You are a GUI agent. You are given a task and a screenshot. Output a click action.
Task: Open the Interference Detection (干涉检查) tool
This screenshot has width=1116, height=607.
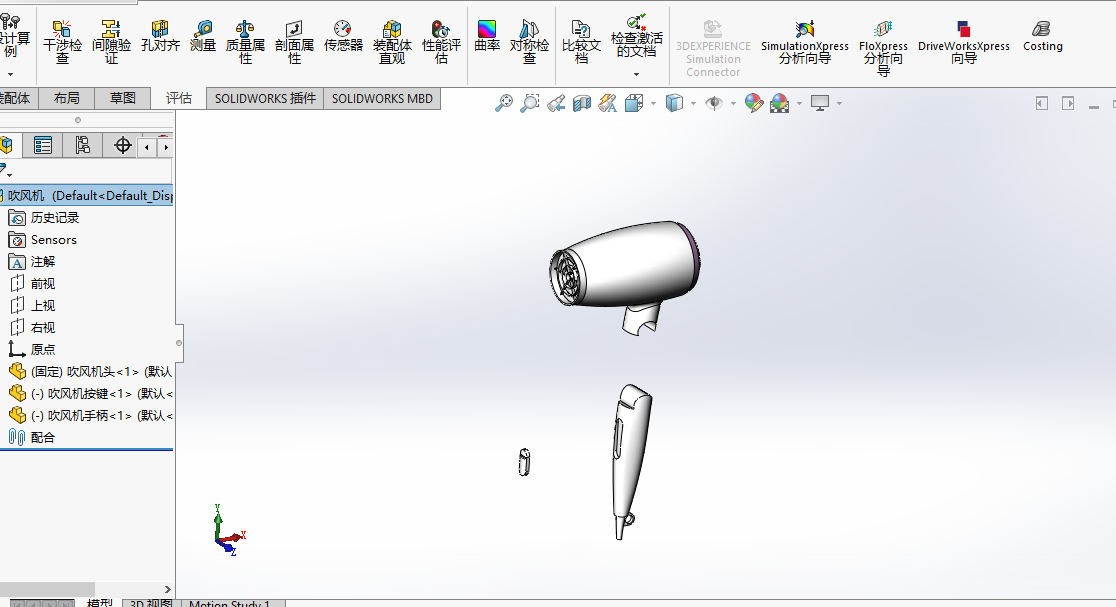[62, 42]
